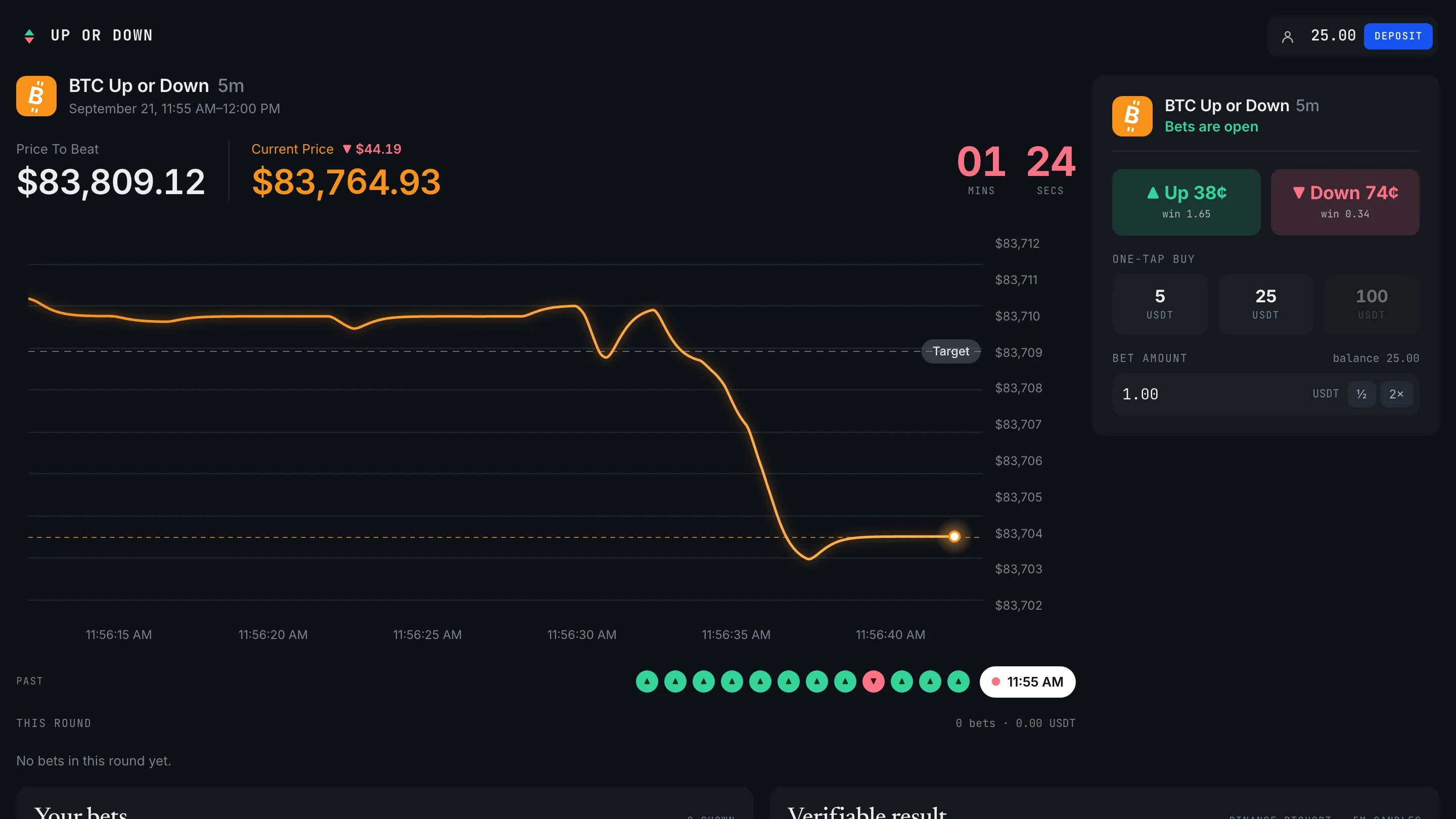
Task: Click the 11:56:30 AM time axis label
Action: [581, 635]
